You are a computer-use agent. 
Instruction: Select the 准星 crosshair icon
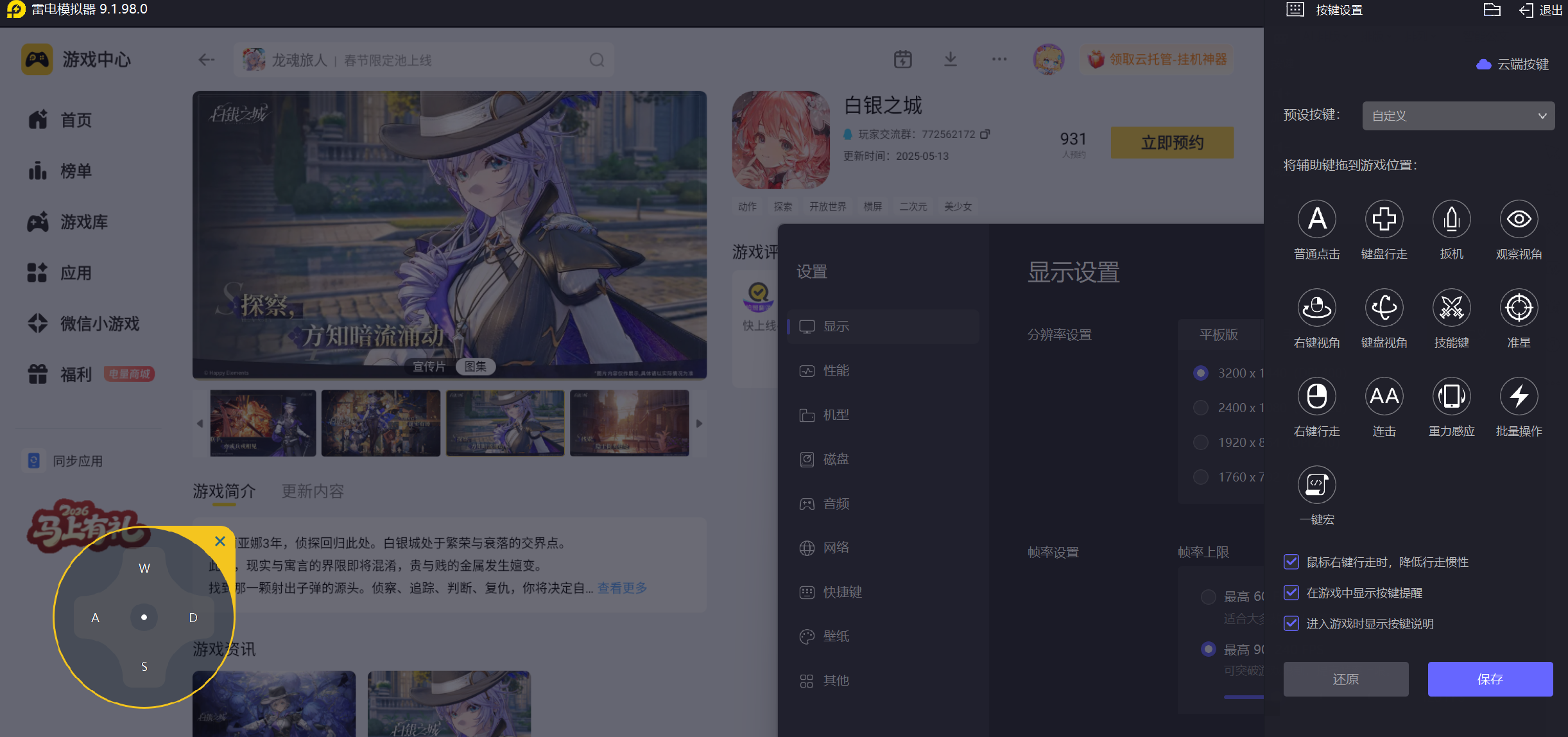pyautogui.click(x=1519, y=308)
